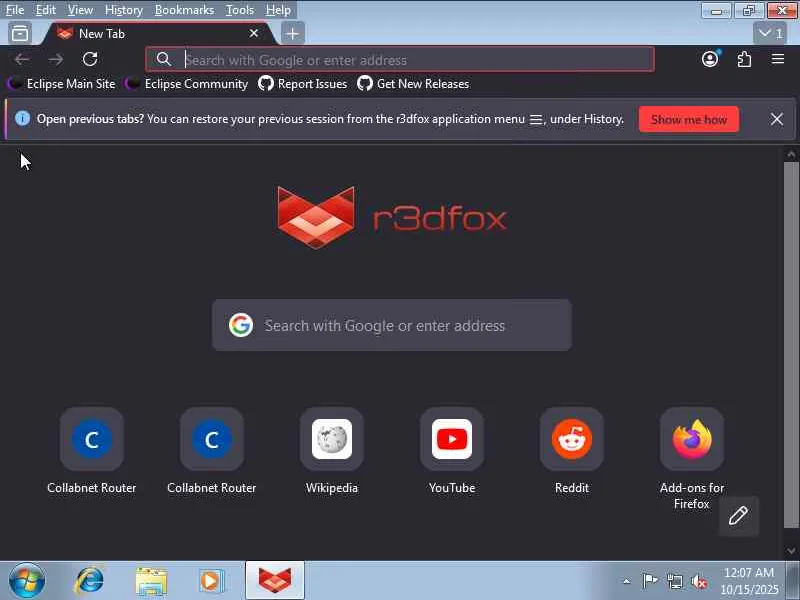Viewport: 800px width, 600px height.
Task: Open the Windows Start menu
Action: [27, 581]
